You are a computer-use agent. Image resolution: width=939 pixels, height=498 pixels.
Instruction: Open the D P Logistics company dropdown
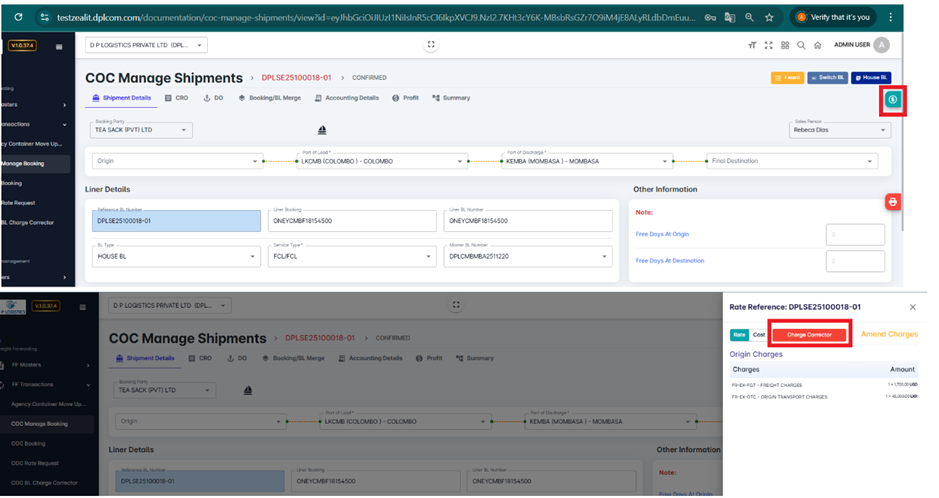coord(146,45)
